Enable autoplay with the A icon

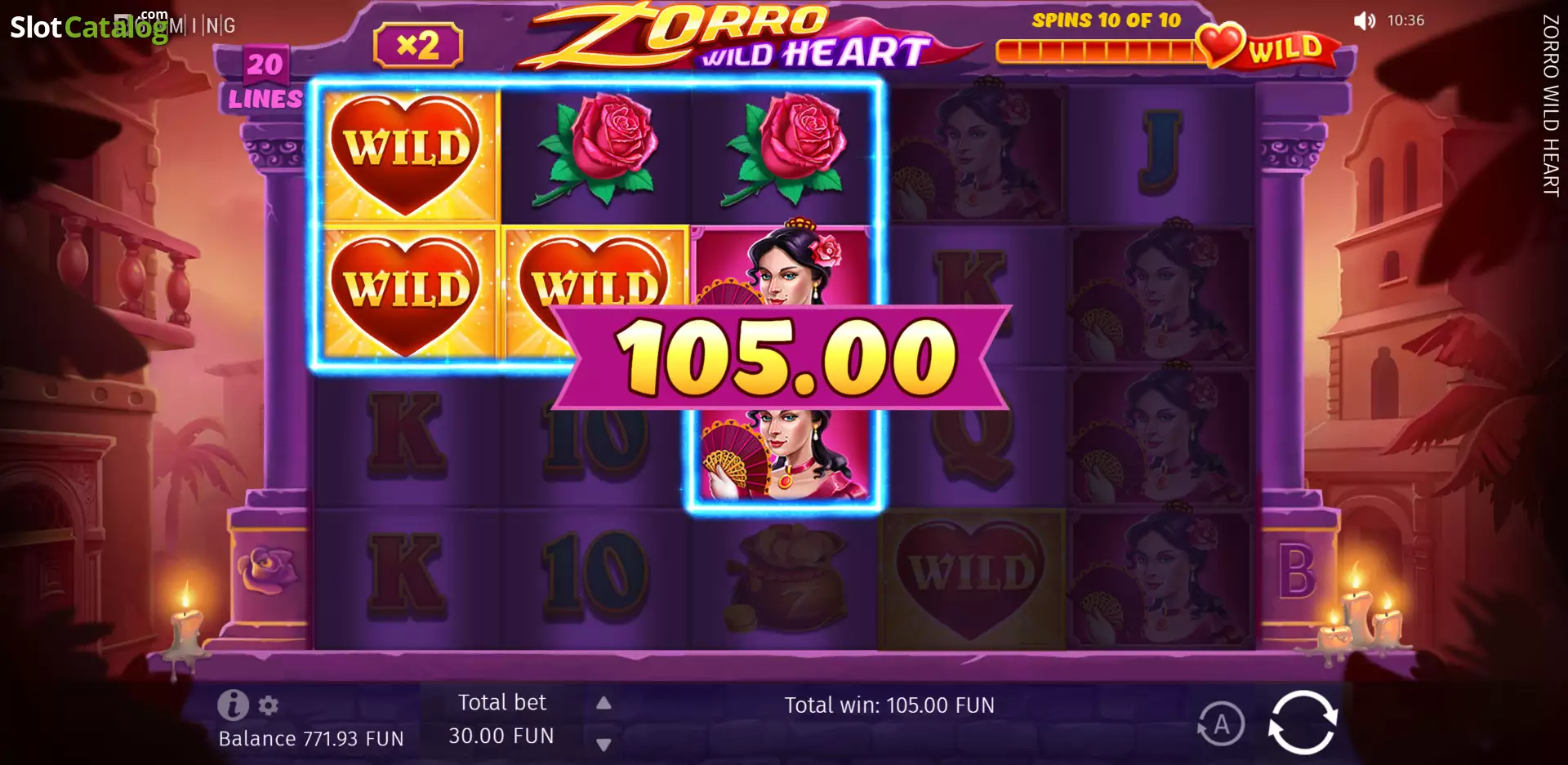tap(1221, 723)
